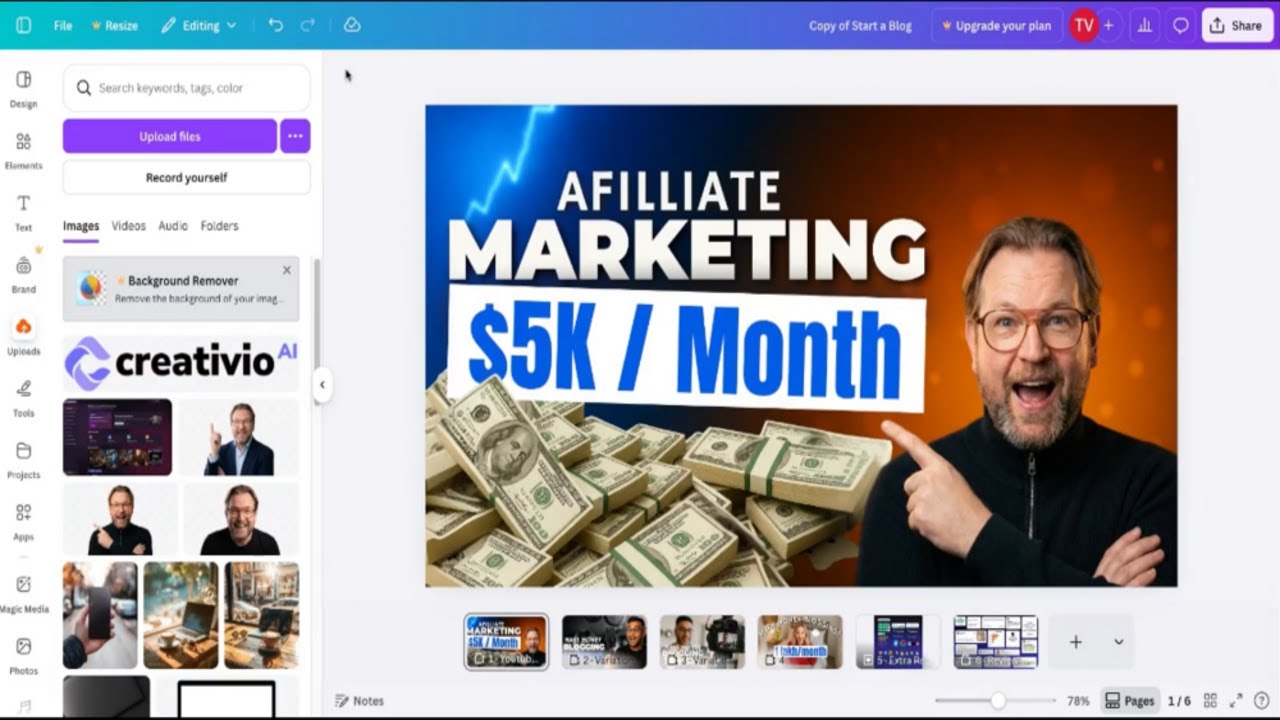The image size is (1280, 720).
Task: Check cloud save status icon
Action: tap(352, 25)
